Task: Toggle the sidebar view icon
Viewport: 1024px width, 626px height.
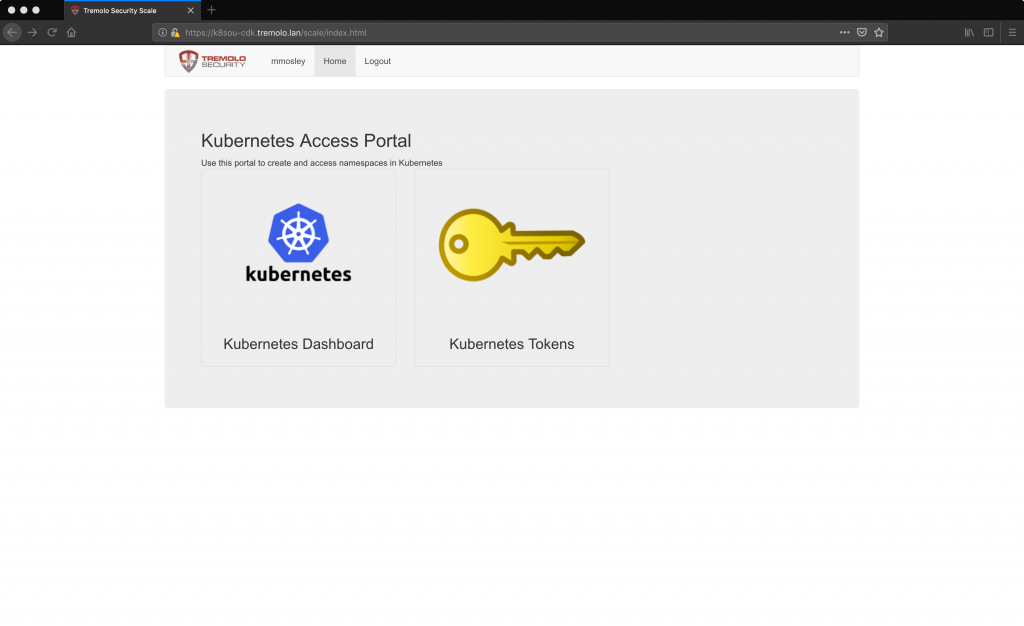Action: tap(989, 32)
